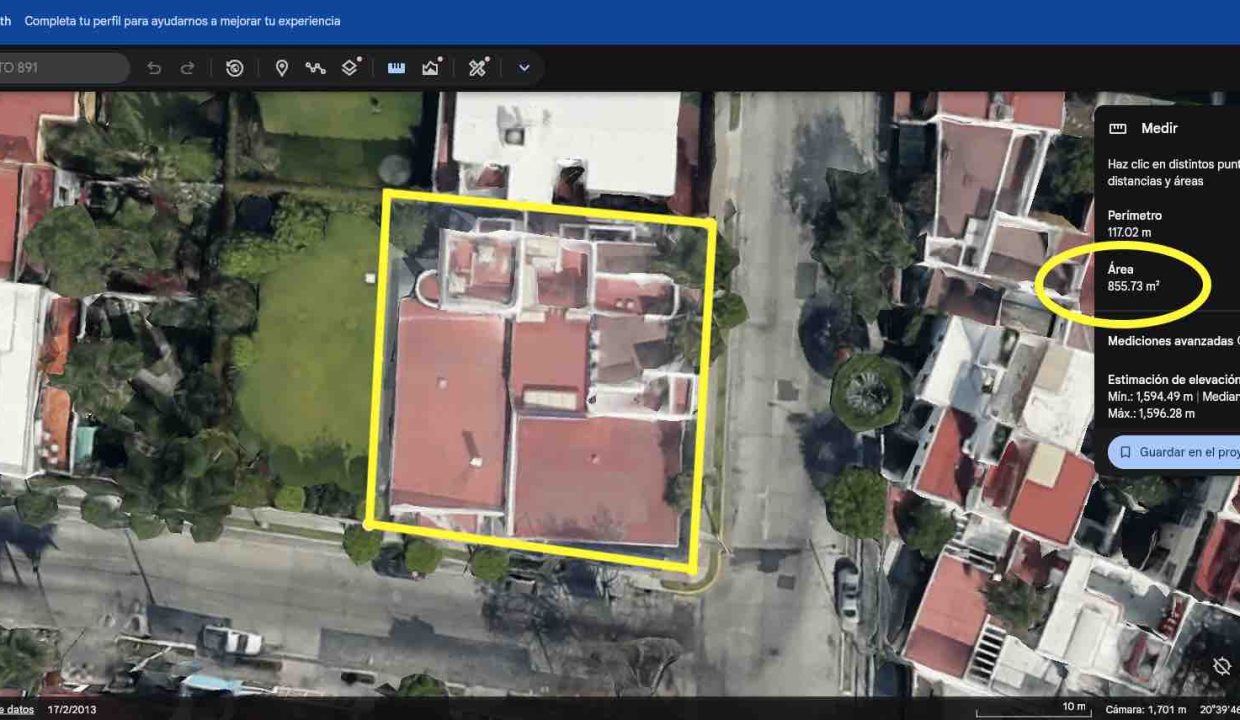The image size is (1240, 720).
Task: Click the redo arrow icon
Action: tap(187, 67)
